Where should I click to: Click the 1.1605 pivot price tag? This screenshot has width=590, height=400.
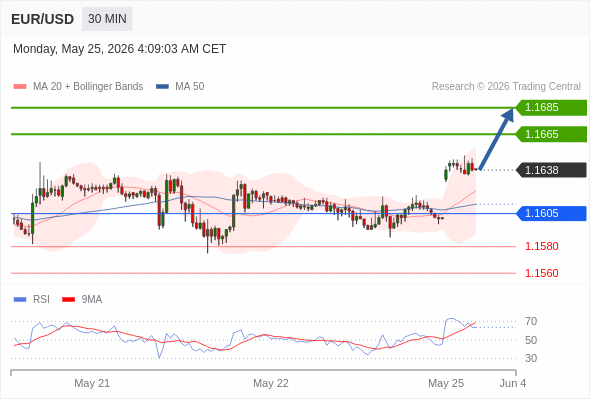[551, 213]
